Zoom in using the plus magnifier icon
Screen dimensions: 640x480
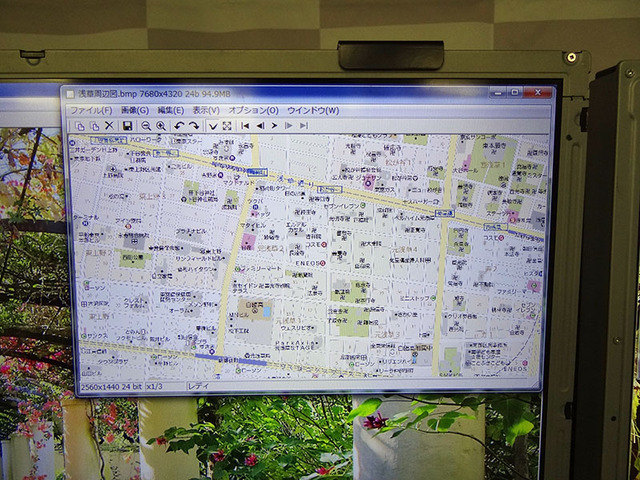click(161, 126)
